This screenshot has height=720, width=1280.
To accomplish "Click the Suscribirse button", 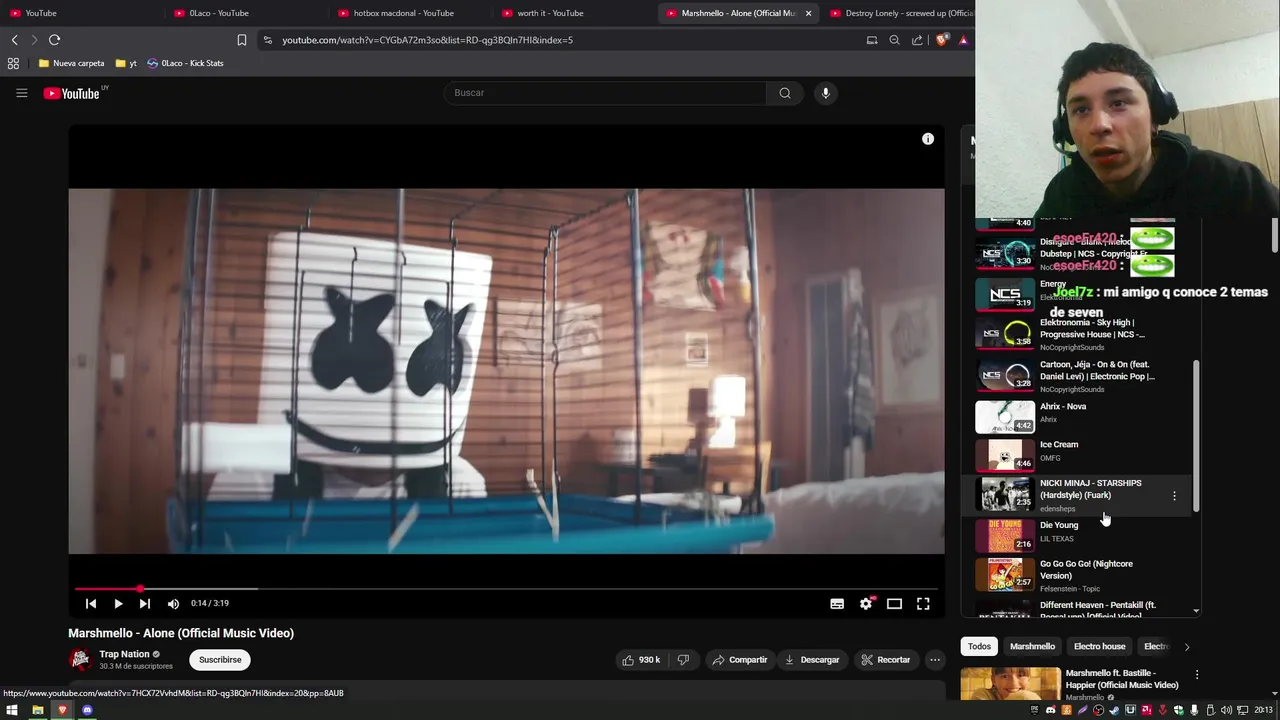I will click(x=220, y=660).
